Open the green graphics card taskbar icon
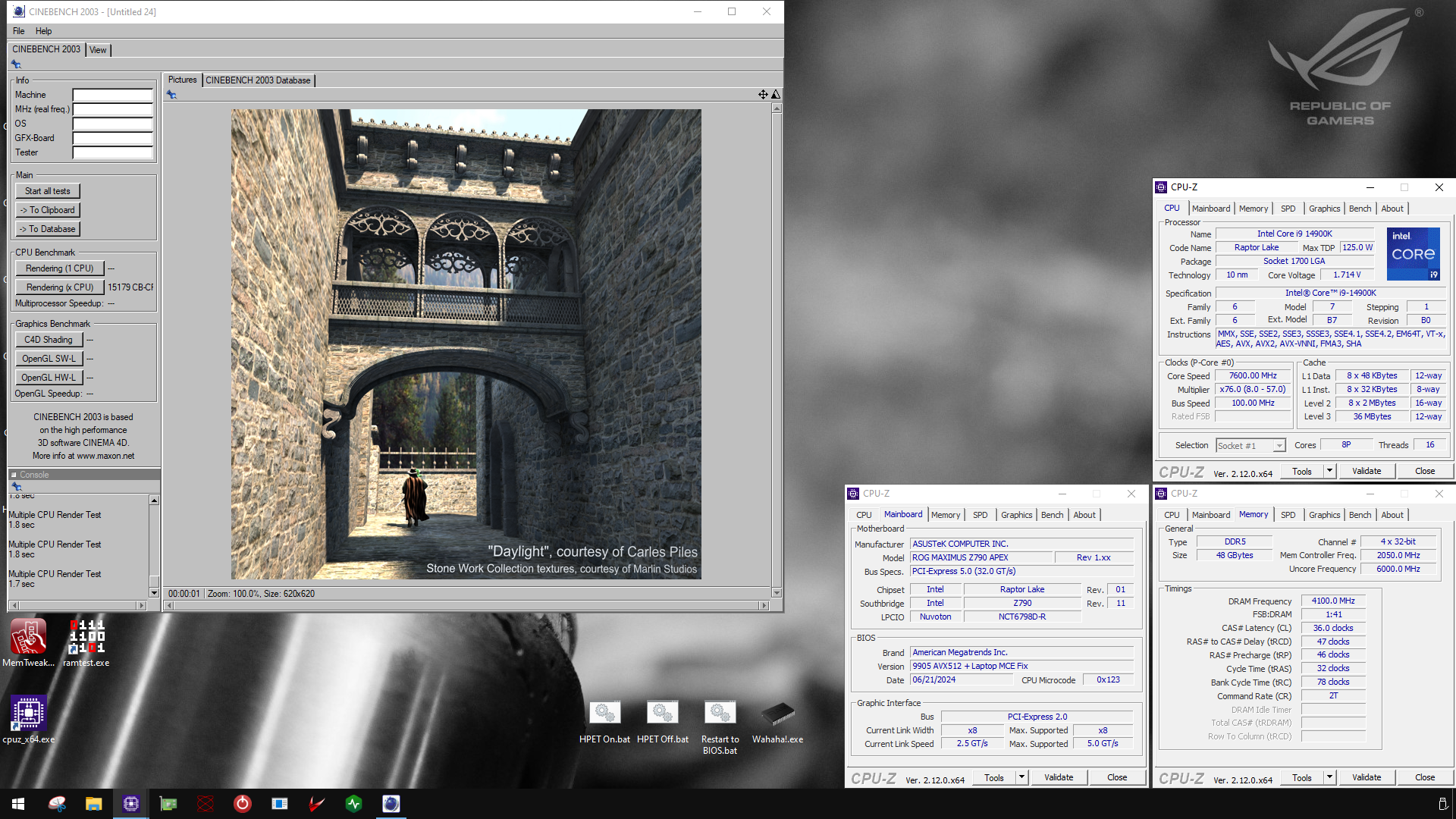1456x819 pixels. [x=168, y=804]
